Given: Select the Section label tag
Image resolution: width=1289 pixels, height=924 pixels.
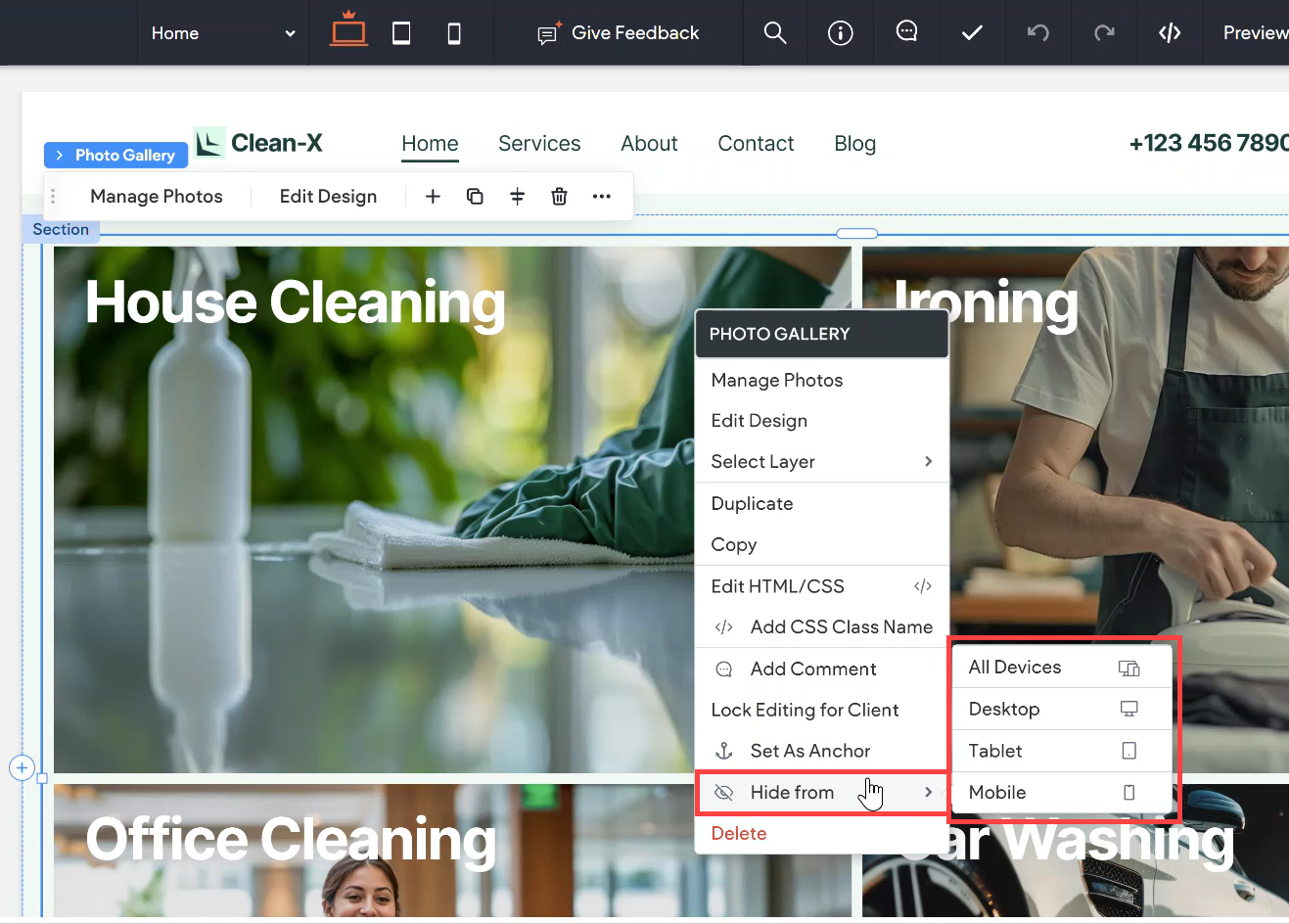Looking at the screenshot, I should tap(61, 229).
